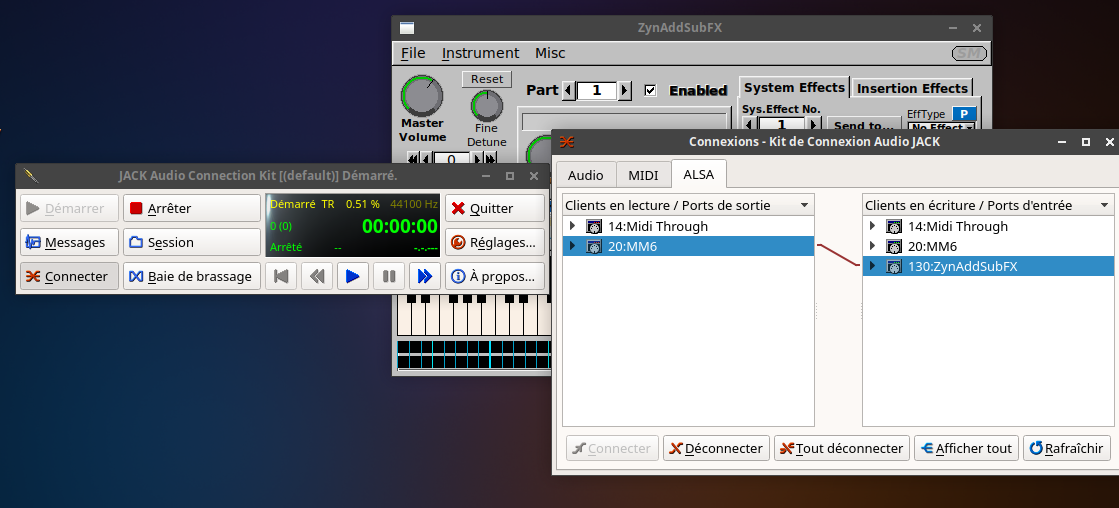Viewport: 1119px width, 508px height.
Task: Expand input client 14:Midi Through
Action: click(x=872, y=226)
